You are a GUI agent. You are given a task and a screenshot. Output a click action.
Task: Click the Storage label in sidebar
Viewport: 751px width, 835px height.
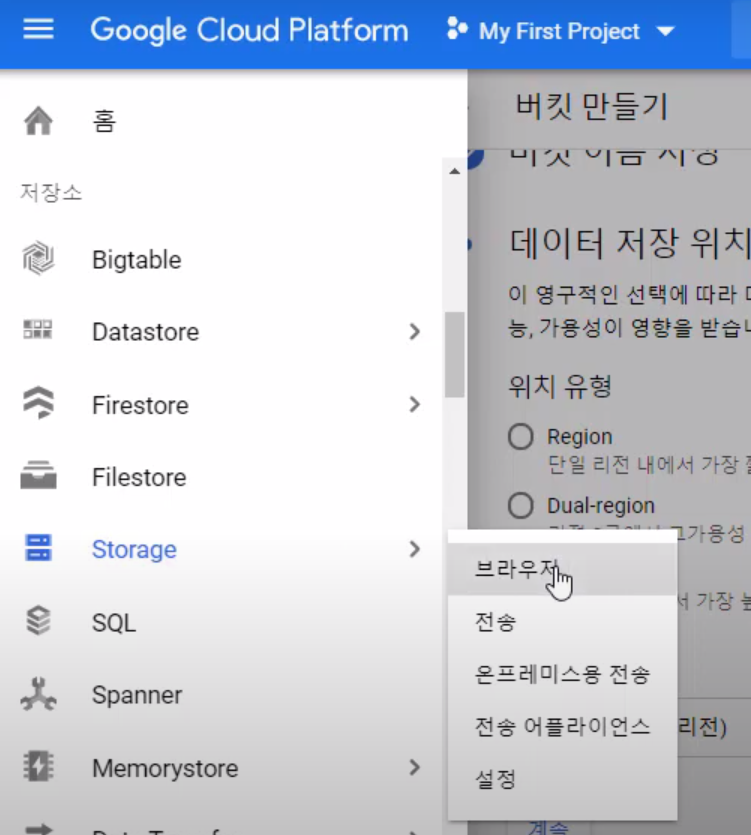134,549
